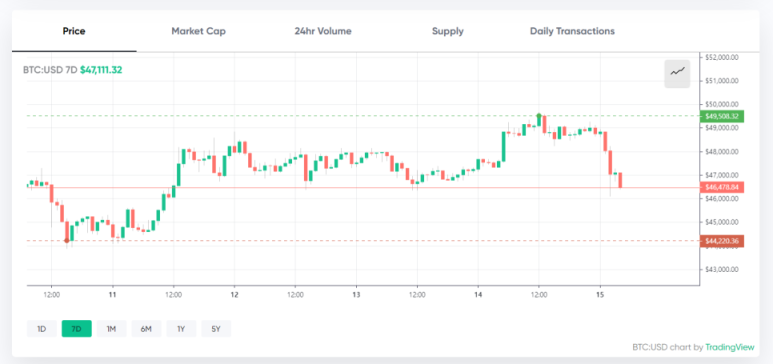
Task: Click the date label 15 on time axis
Action: pyautogui.click(x=600, y=294)
